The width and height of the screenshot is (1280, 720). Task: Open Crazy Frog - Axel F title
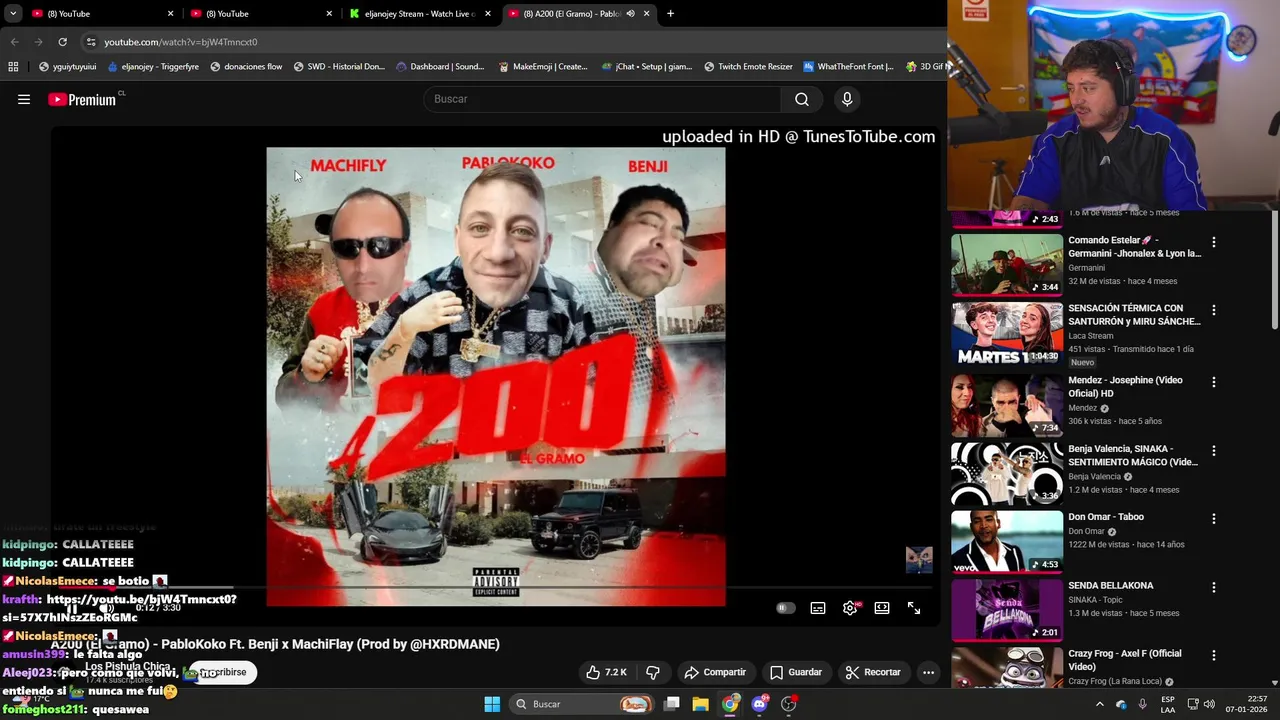(x=1125, y=660)
